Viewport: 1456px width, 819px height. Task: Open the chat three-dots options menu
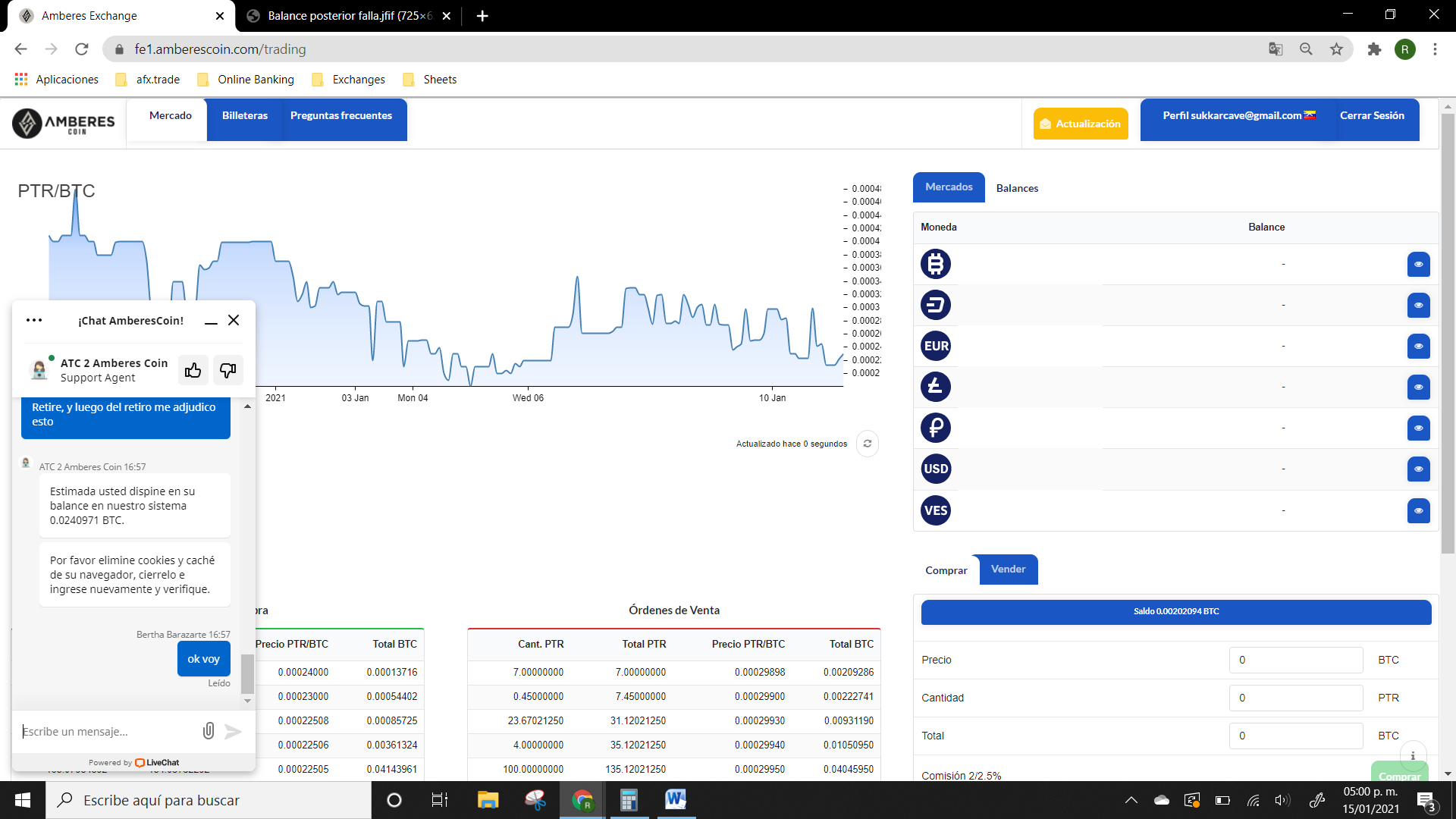[34, 320]
